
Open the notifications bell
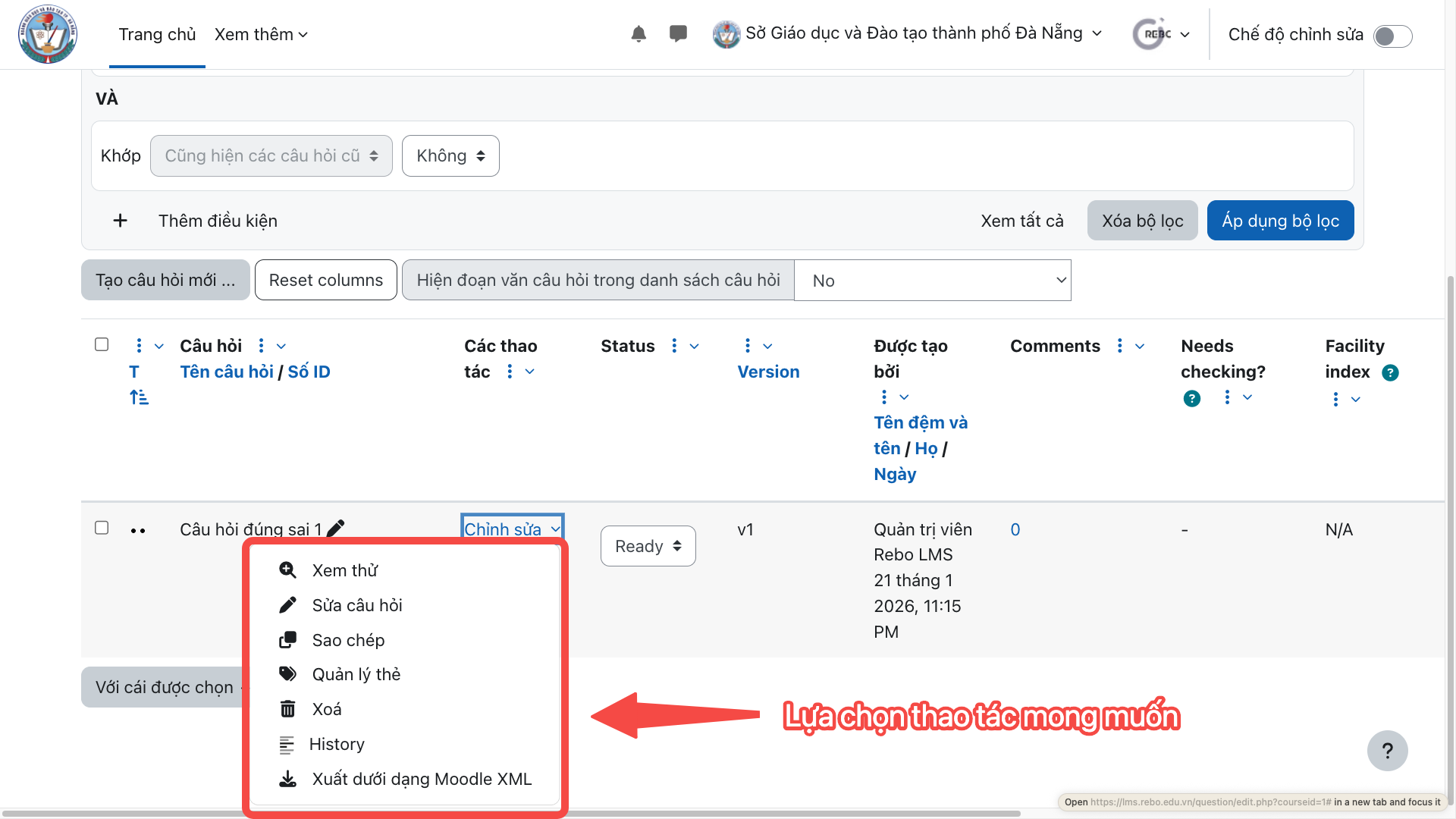[639, 34]
